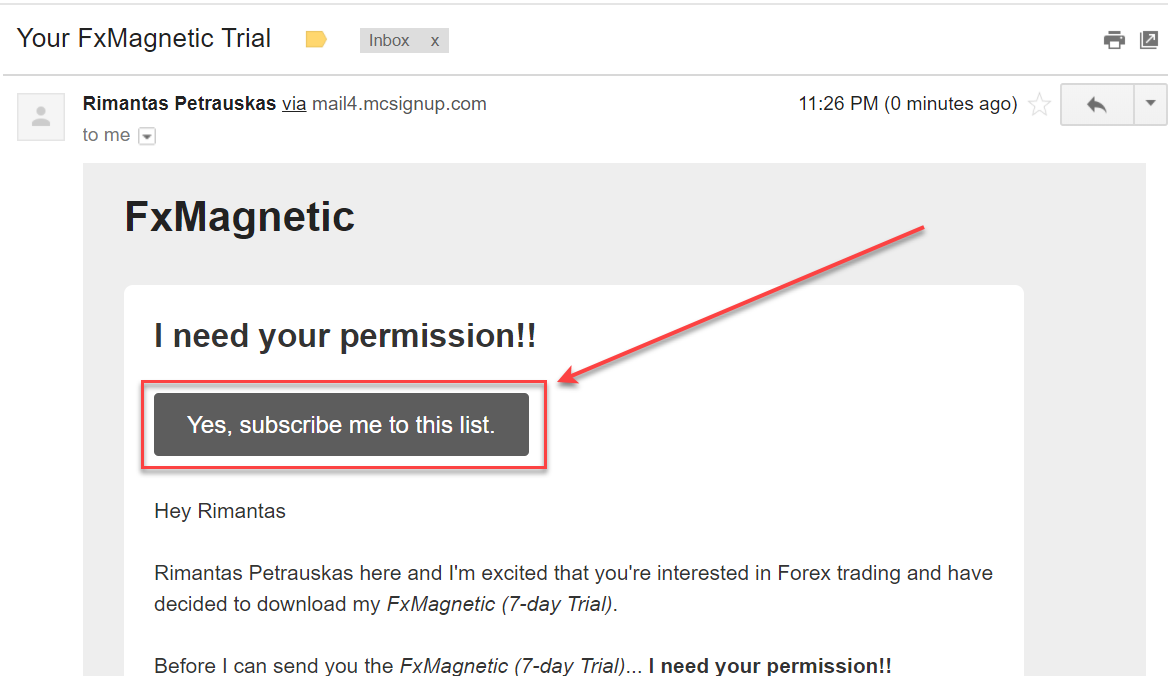The height and width of the screenshot is (676, 1168).
Task: Toggle the yellow importance marker
Action: pos(316,40)
